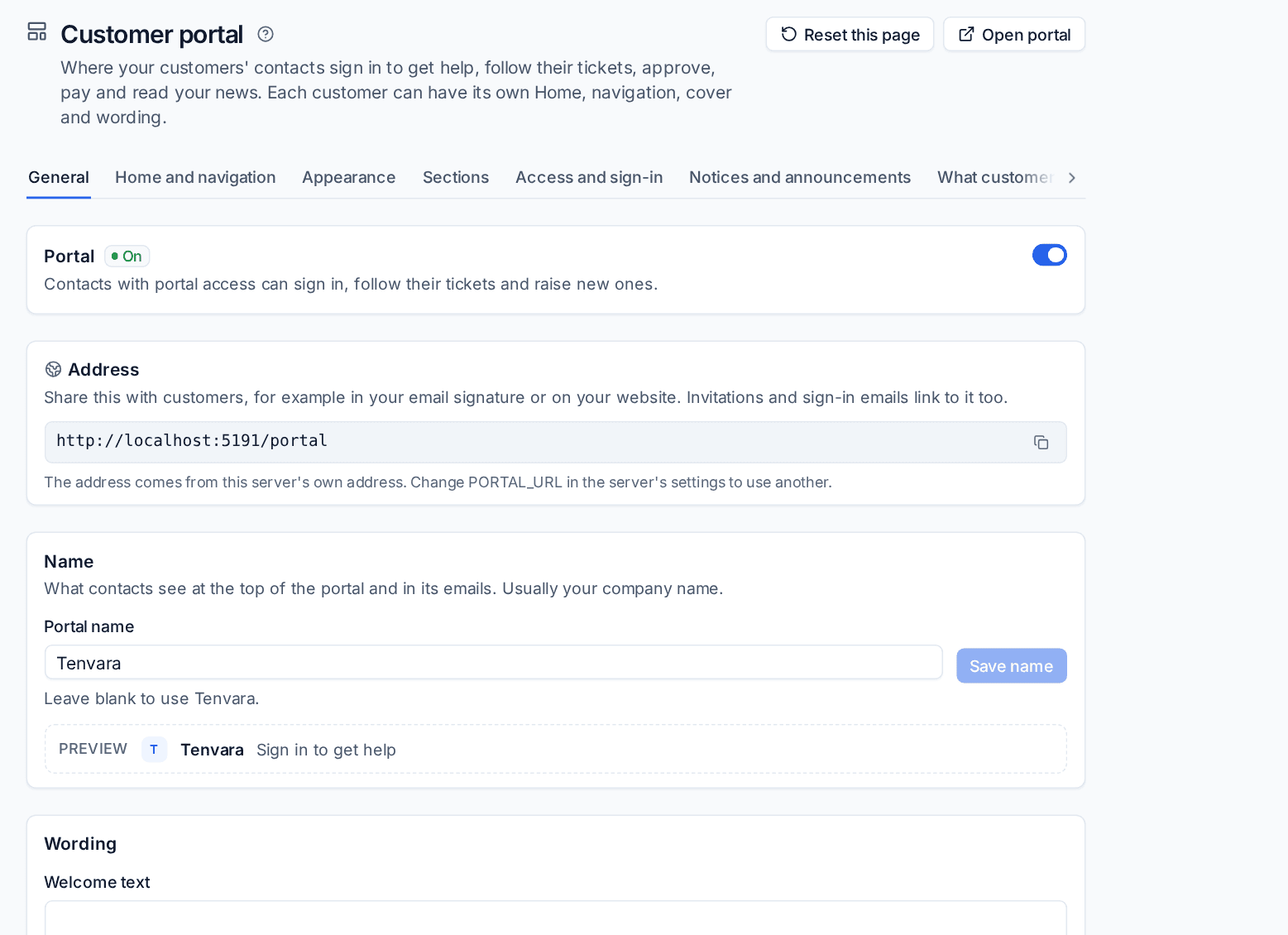The image size is (1288, 935).
Task: Click the globe icon beside Address
Action: tap(54, 369)
